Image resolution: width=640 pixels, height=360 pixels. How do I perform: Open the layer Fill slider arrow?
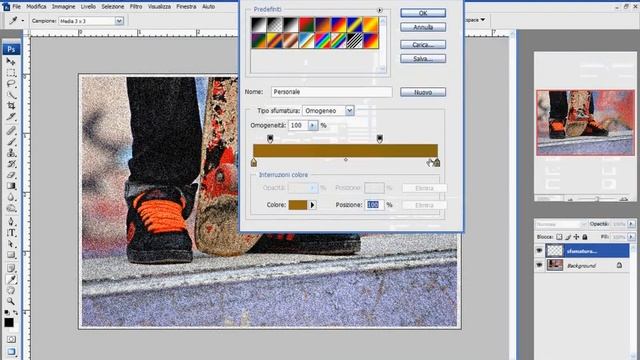[631, 237]
